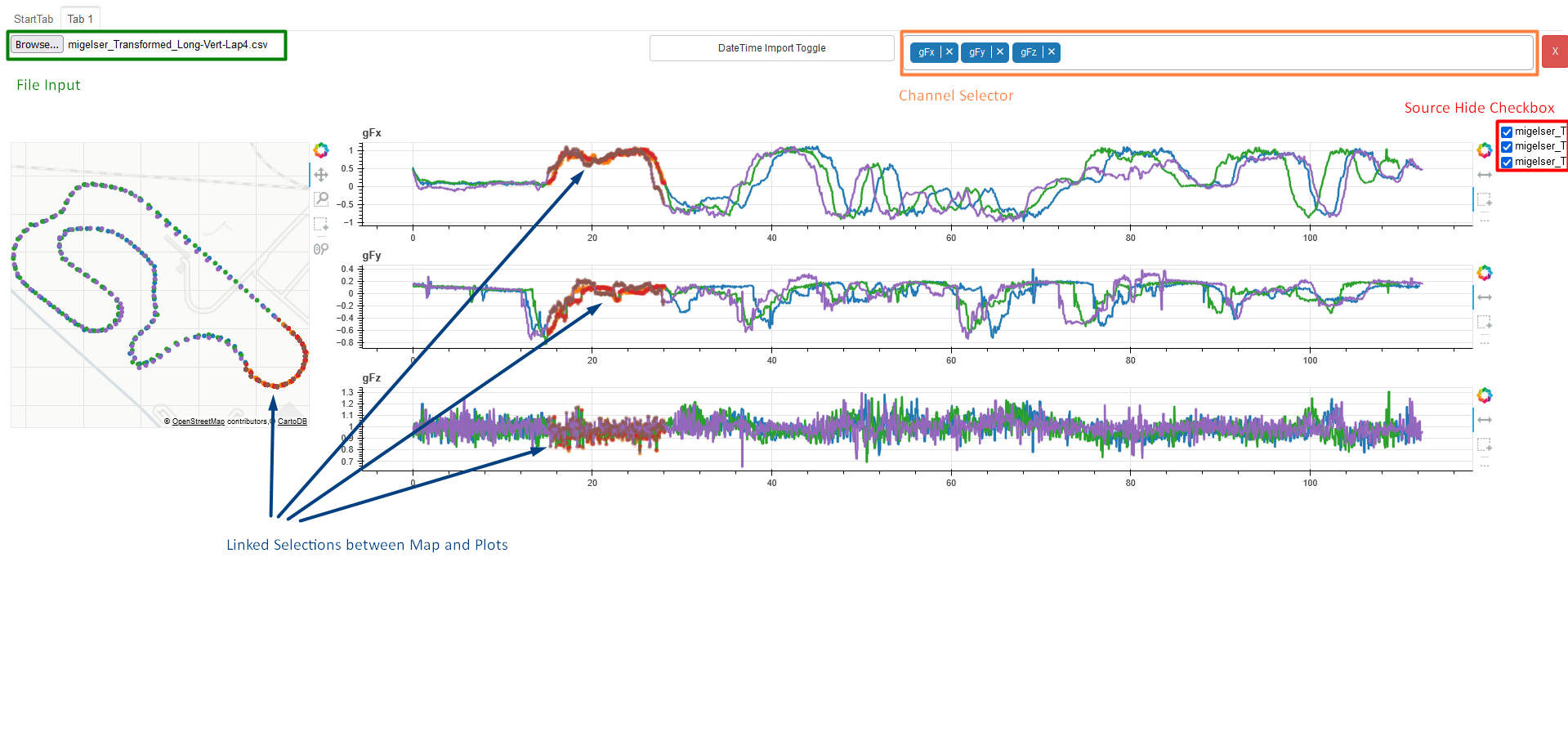Select the horizontal pan tool for gFx plot

pyautogui.click(x=1485, y=175)
